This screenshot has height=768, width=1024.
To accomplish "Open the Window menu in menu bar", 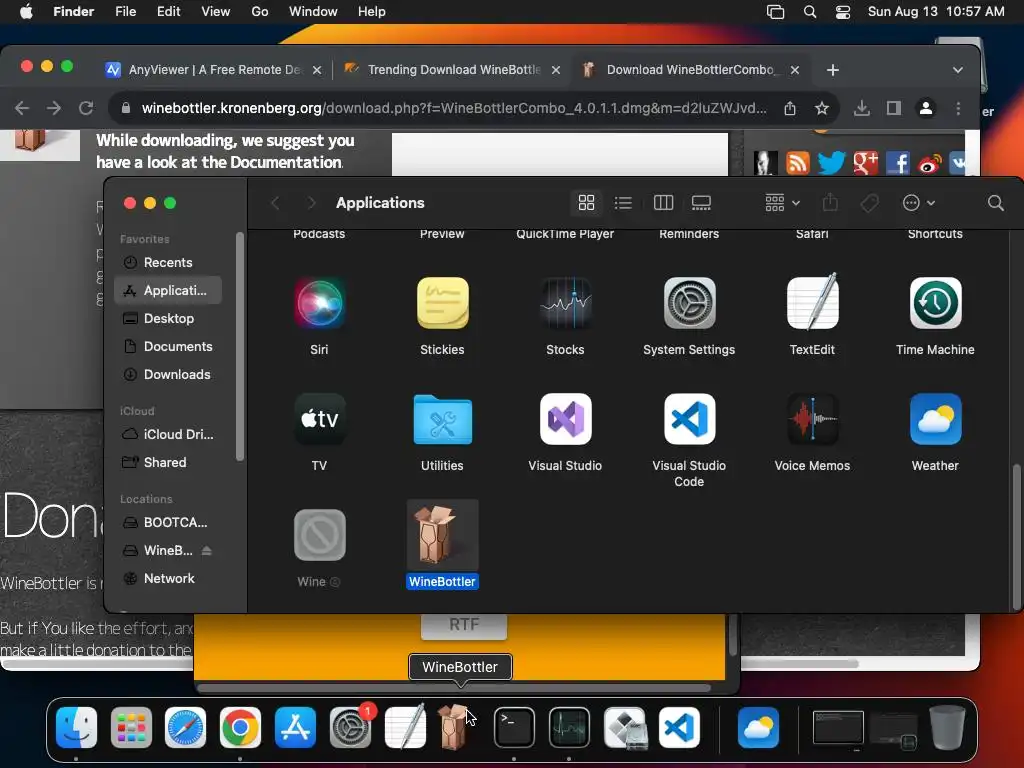I will coord(313,12).
